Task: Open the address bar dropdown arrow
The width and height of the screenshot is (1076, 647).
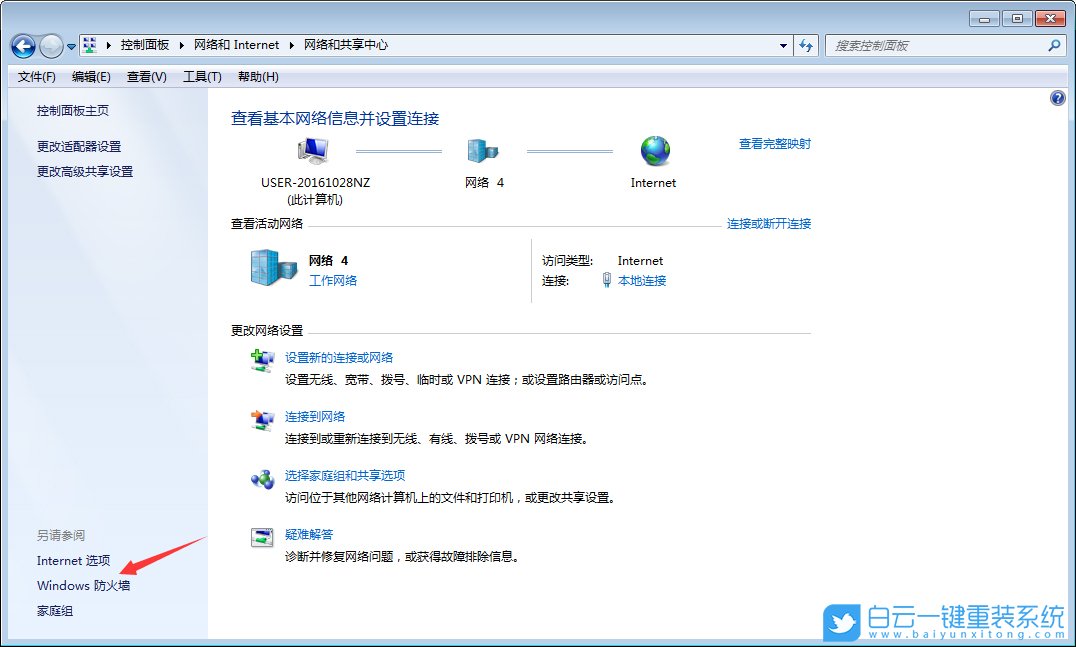Action: click(783, 45)
